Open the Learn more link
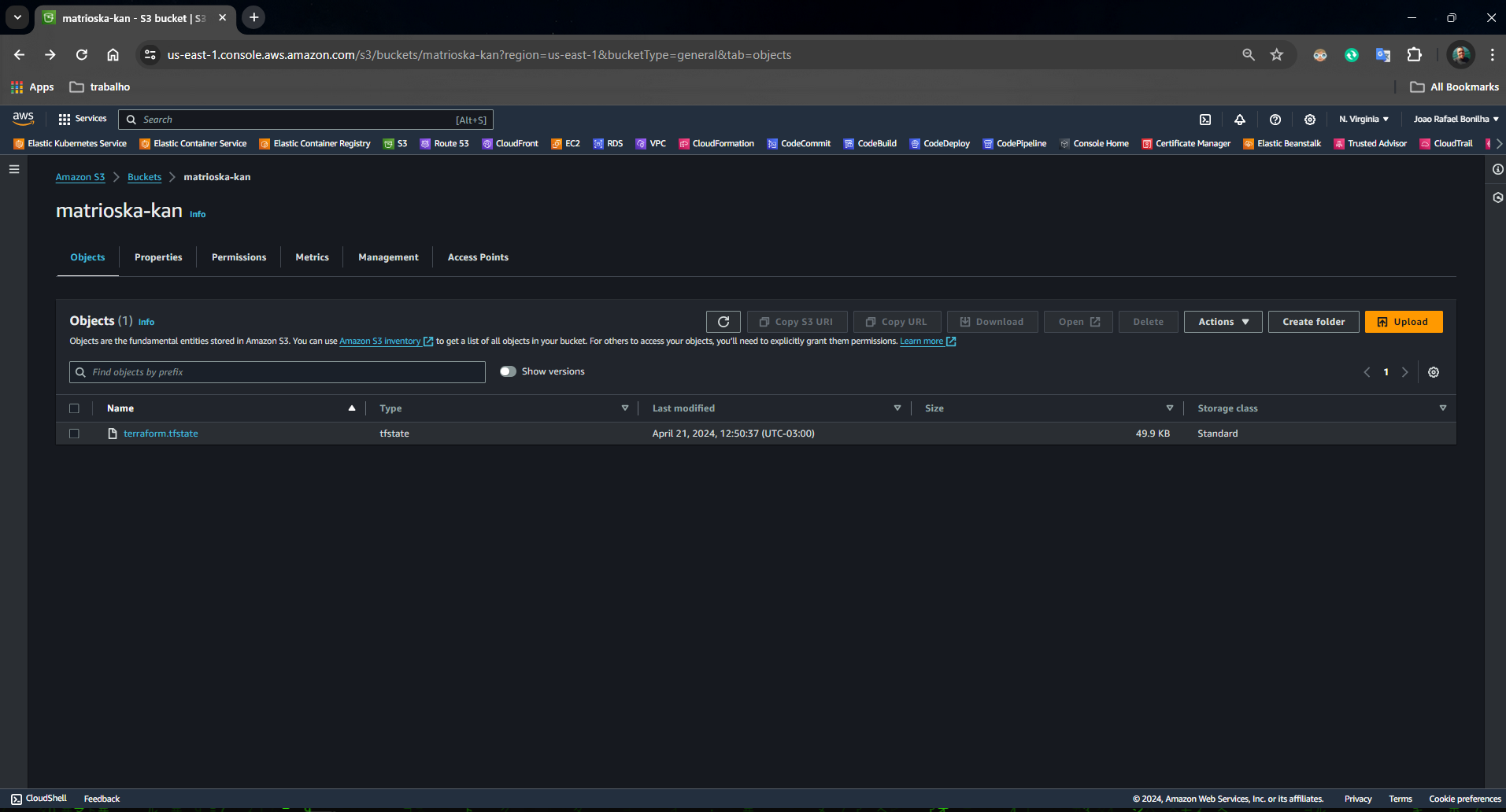 927,341
